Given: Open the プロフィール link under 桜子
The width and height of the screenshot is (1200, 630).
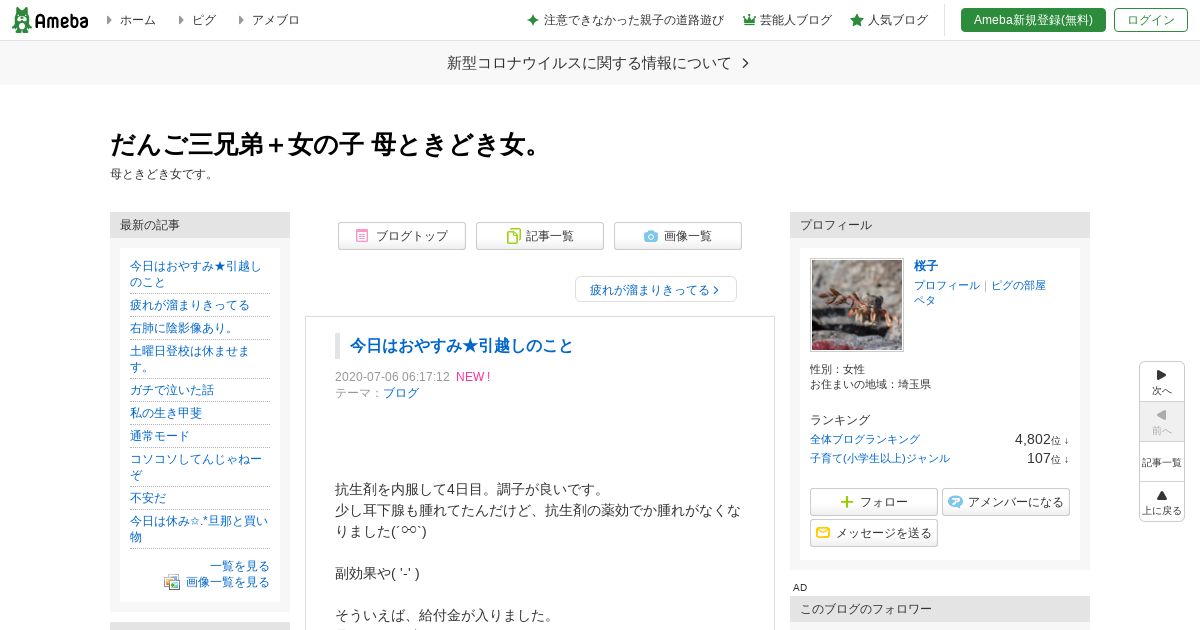Looking at the screenshot, I should 947,285.
